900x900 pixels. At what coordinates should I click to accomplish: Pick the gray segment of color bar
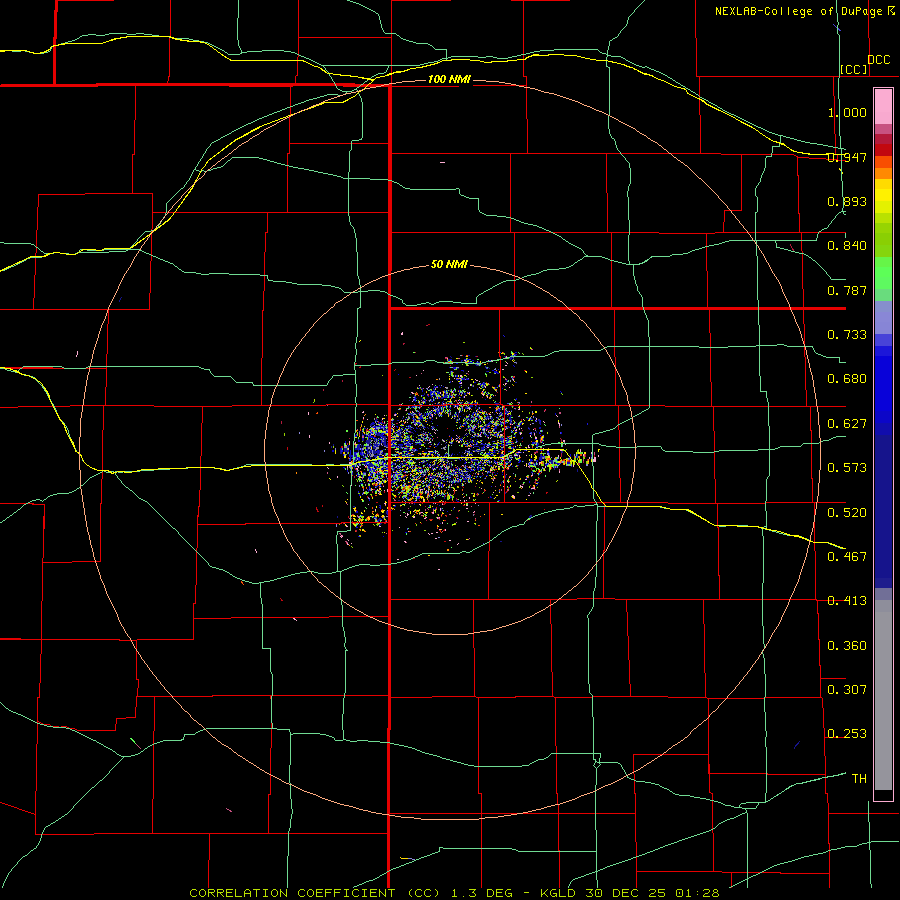[883, 695]
